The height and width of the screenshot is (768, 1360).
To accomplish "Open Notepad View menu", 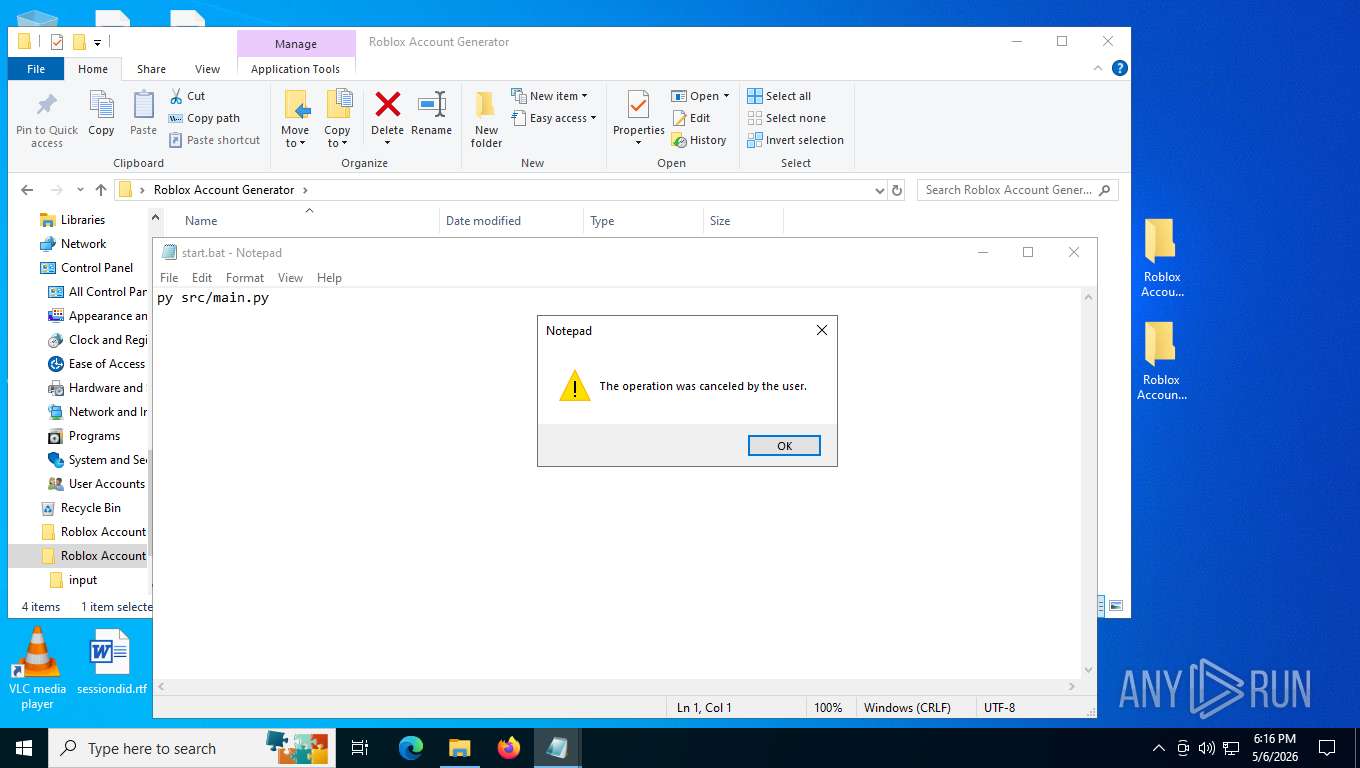I will pos(290,278).
